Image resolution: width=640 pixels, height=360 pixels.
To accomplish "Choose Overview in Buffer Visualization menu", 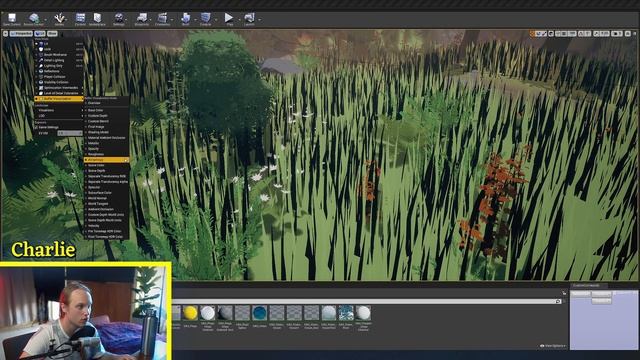I will 107,103.
